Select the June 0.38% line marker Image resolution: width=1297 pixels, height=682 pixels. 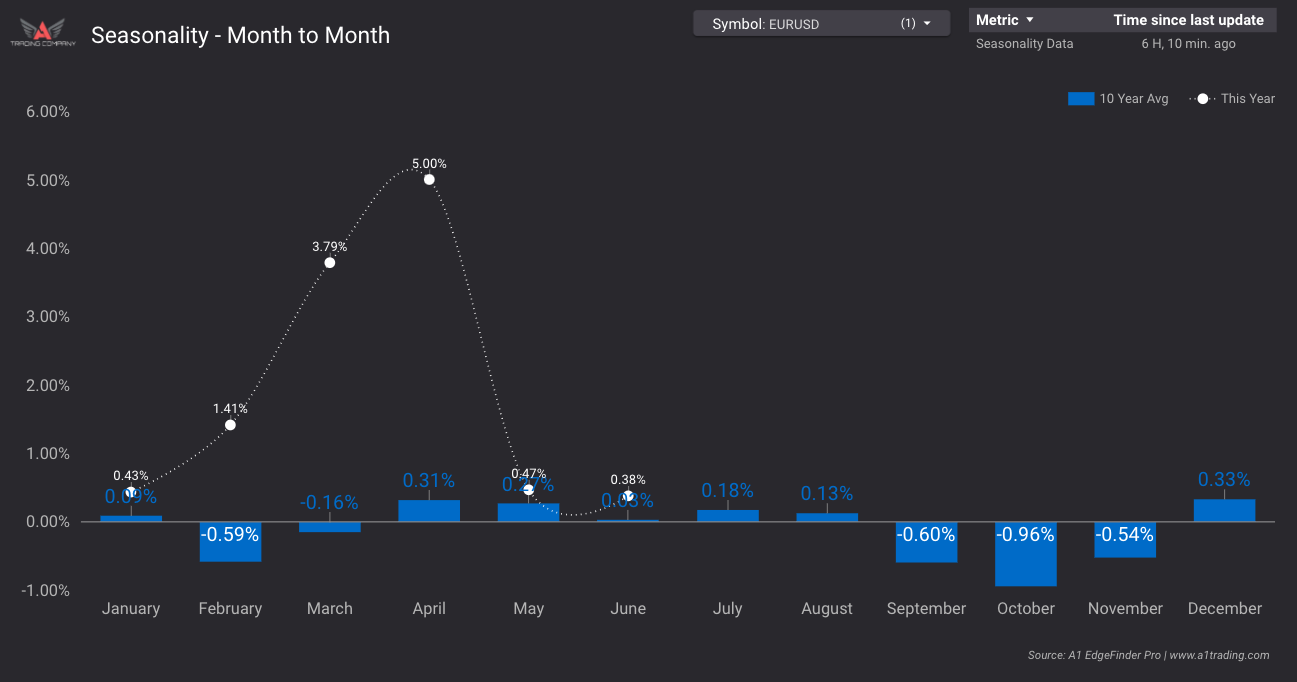pyautogui.click(x=628, y=496)
